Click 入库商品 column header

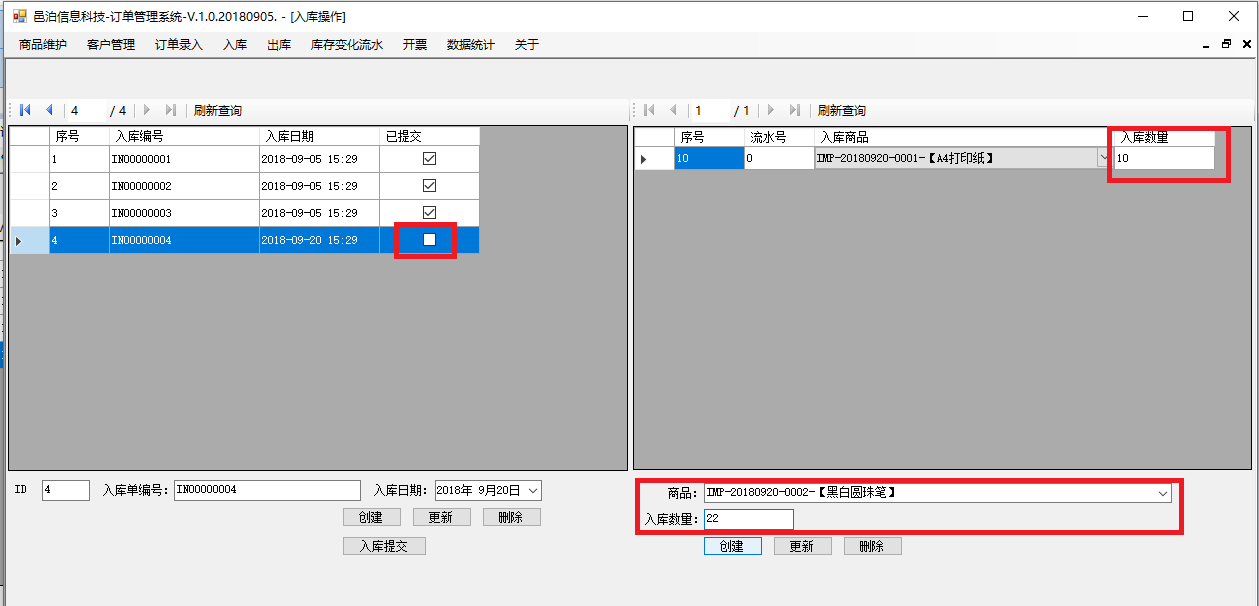pos(962,137)
